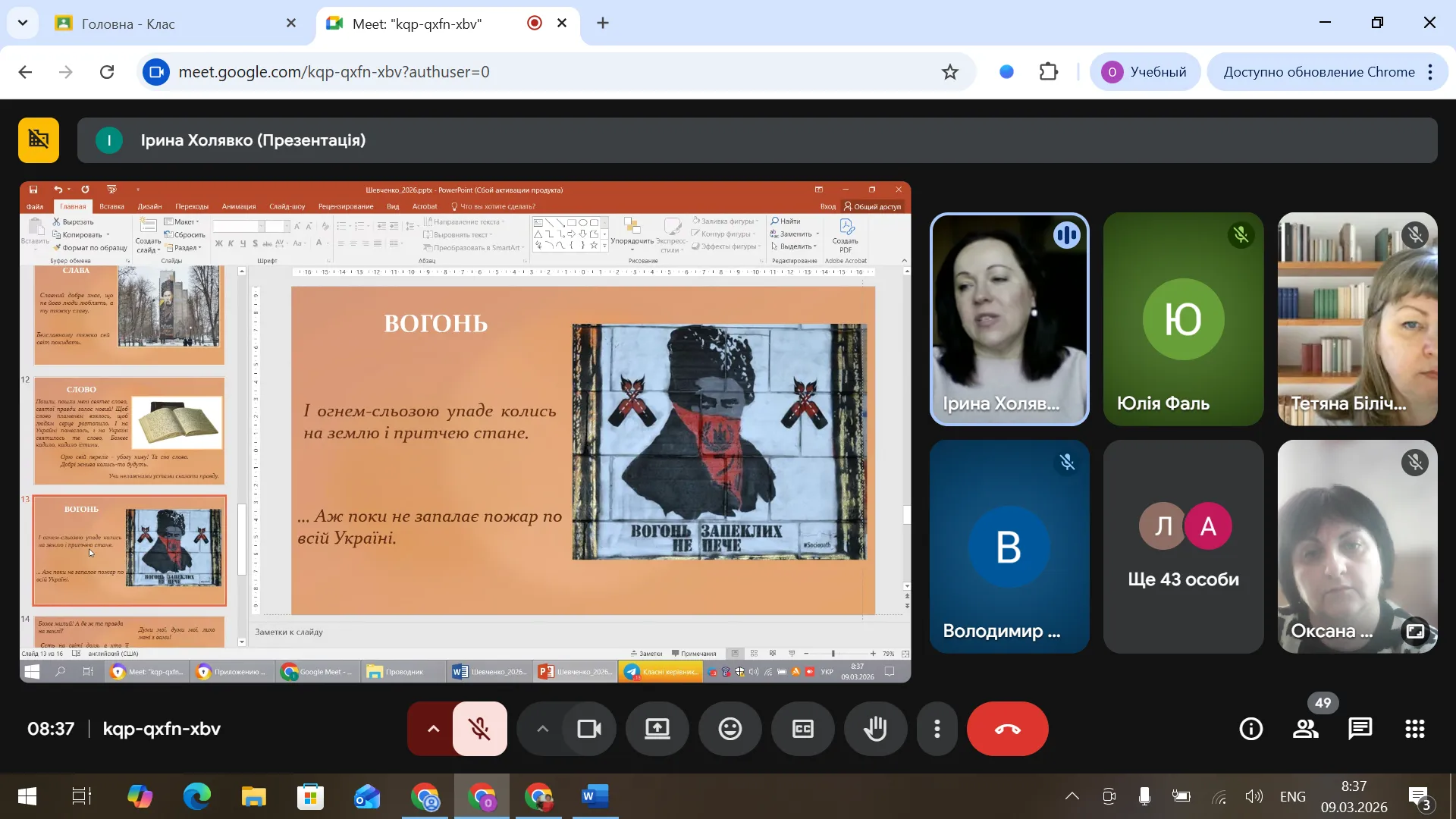Image resolution: width=1456 pixels, height=819 pixels.
Task: Turn off the camera button
Action: pos(589,730)
